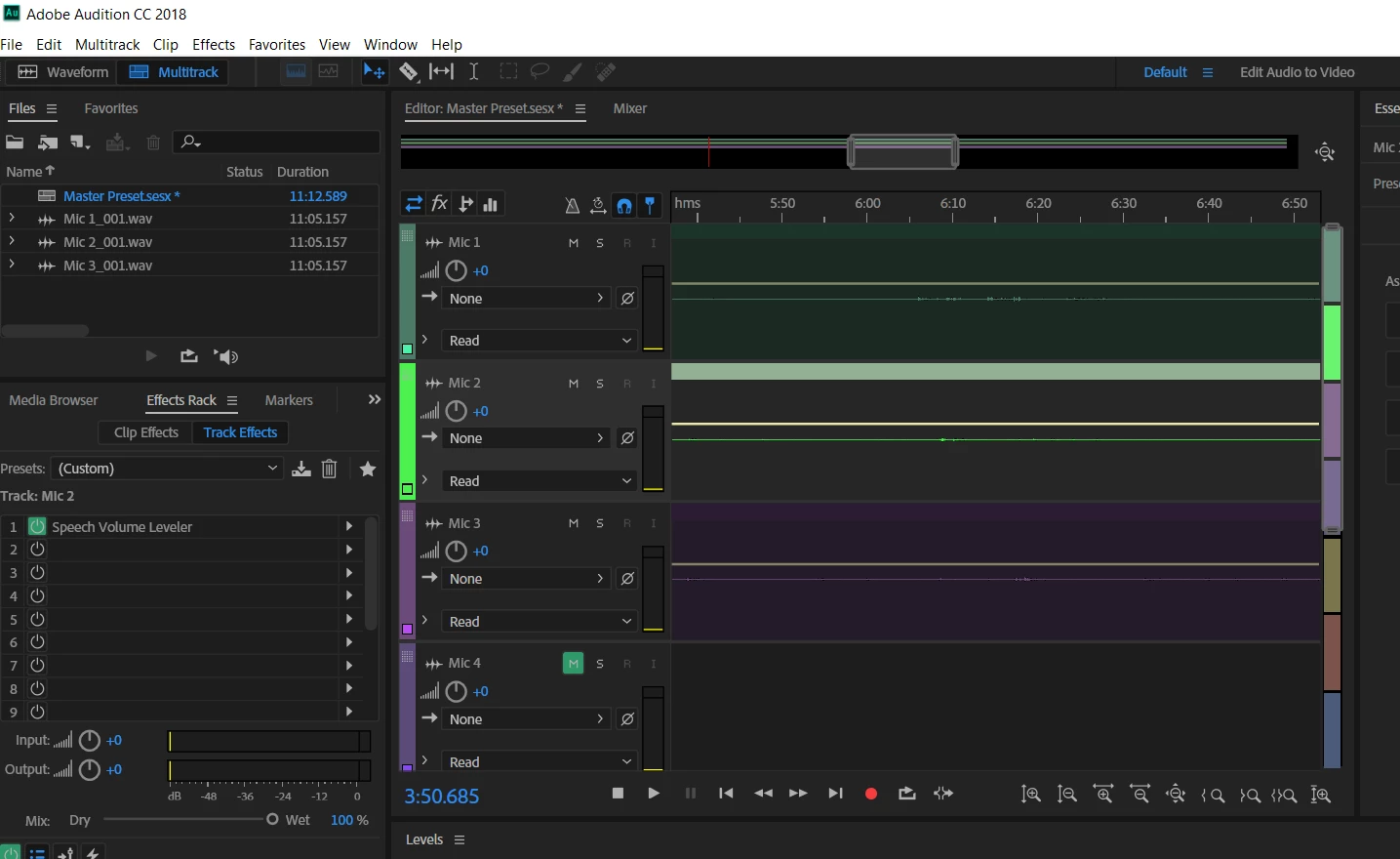Click Zoom Out (Time) icon
The width and height of the screenshot is (1400, 859).
tap(1140, 795)
